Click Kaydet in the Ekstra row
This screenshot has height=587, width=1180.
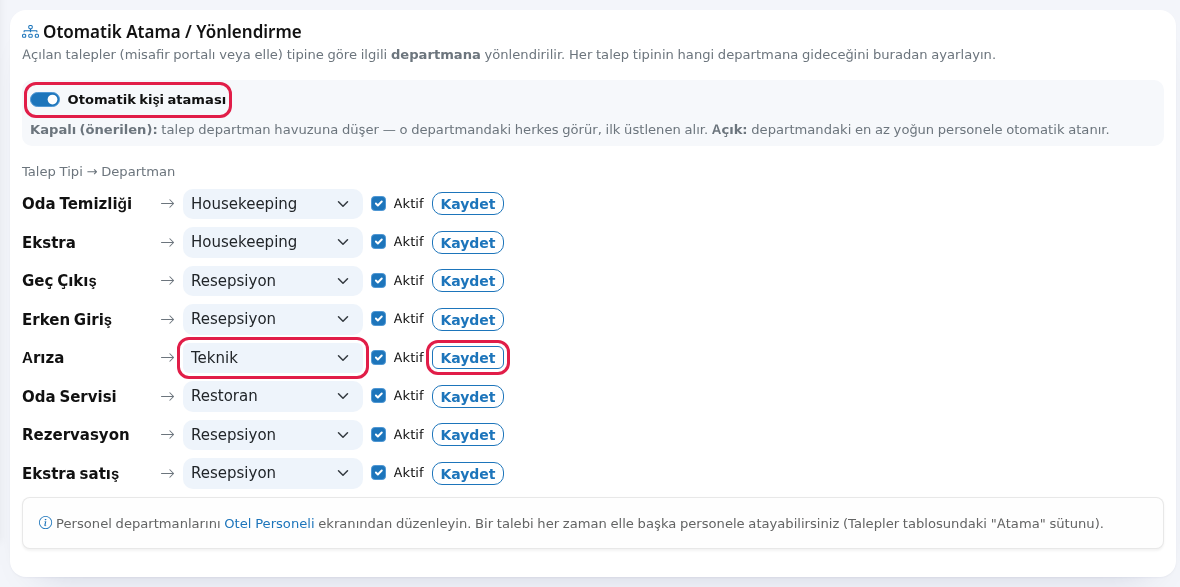[468, 242]
